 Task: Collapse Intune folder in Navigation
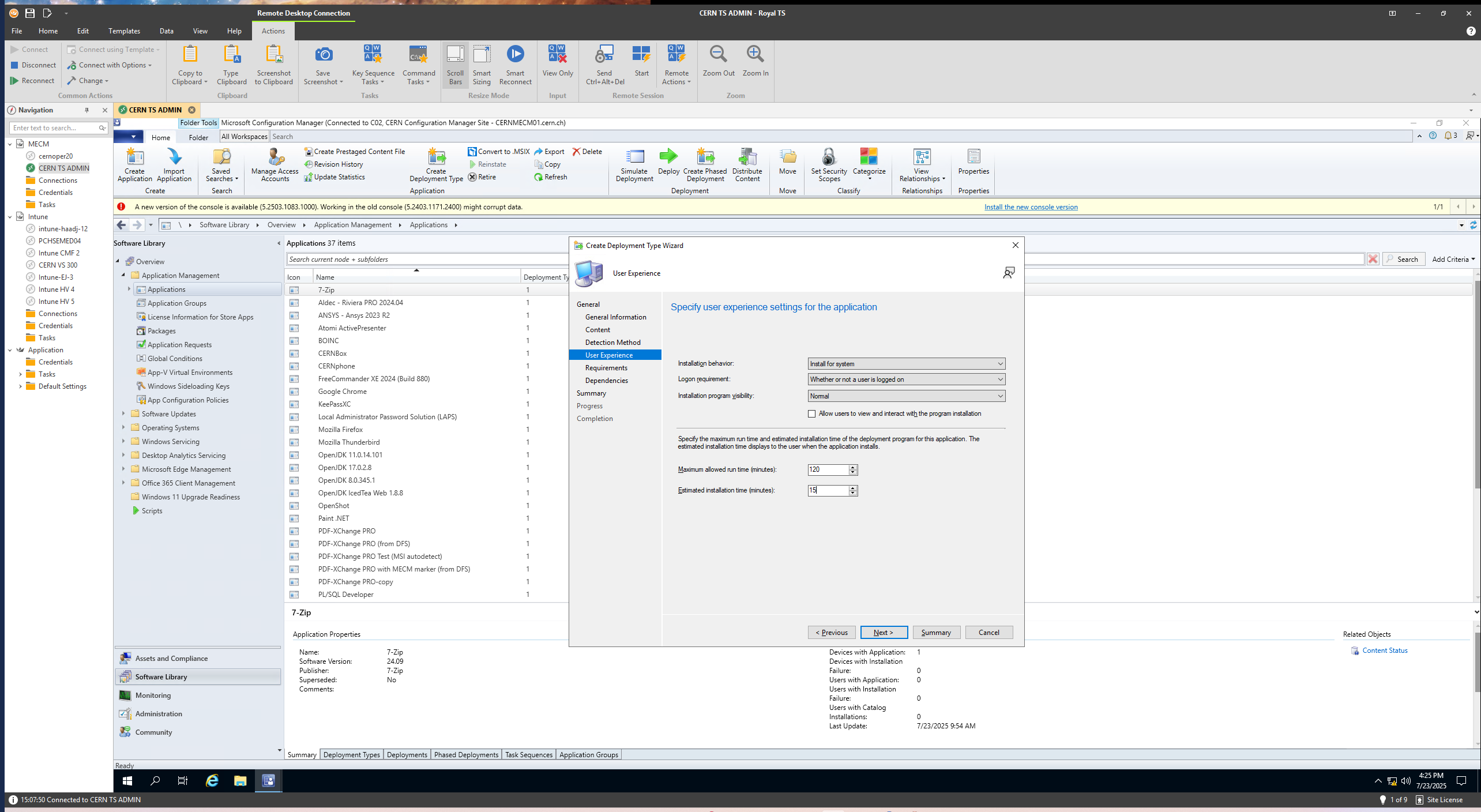tap(10, 217)
